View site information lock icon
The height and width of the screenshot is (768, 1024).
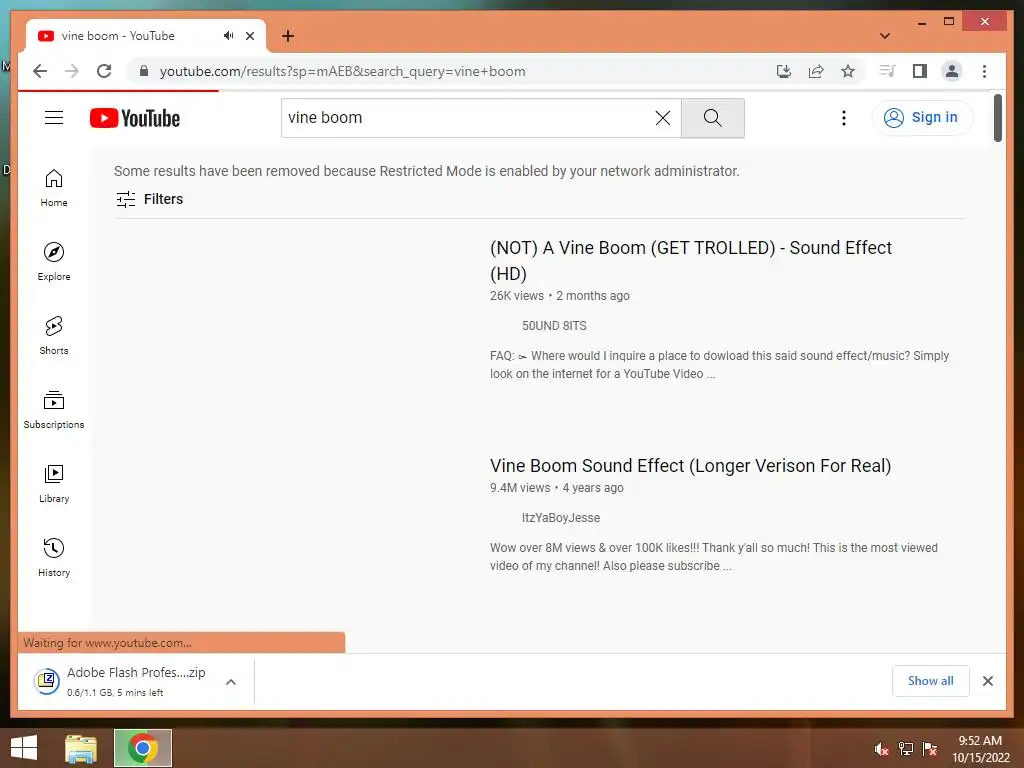[144, 71]
